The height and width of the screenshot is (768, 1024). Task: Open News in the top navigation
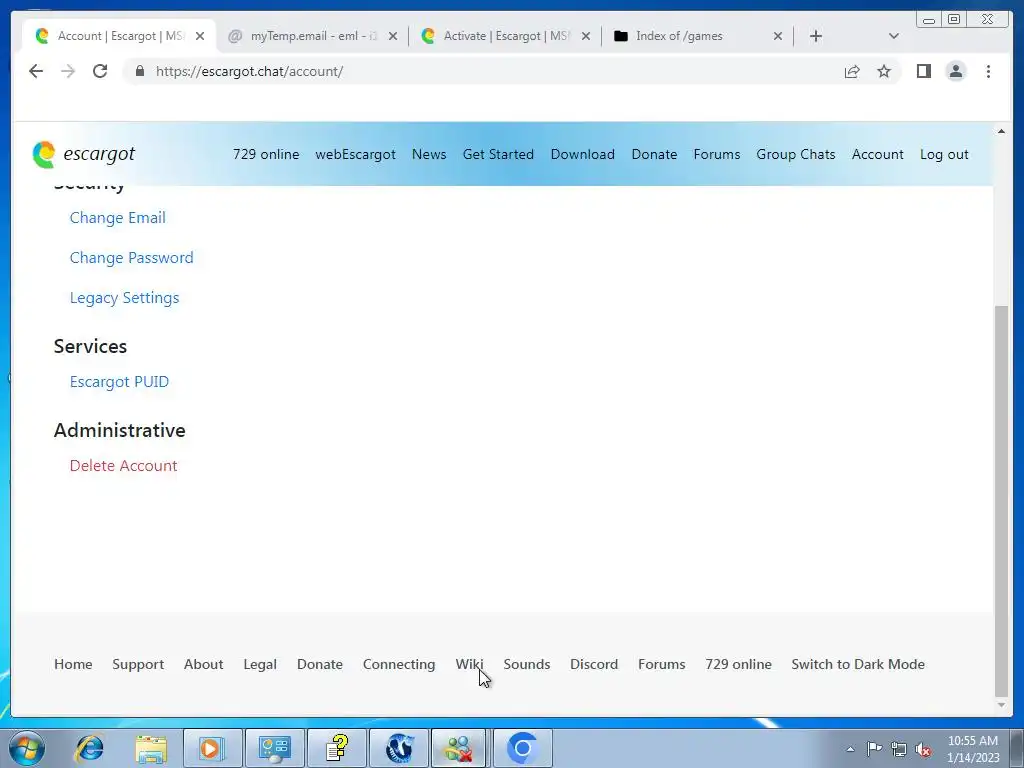(x=429, y=155)
